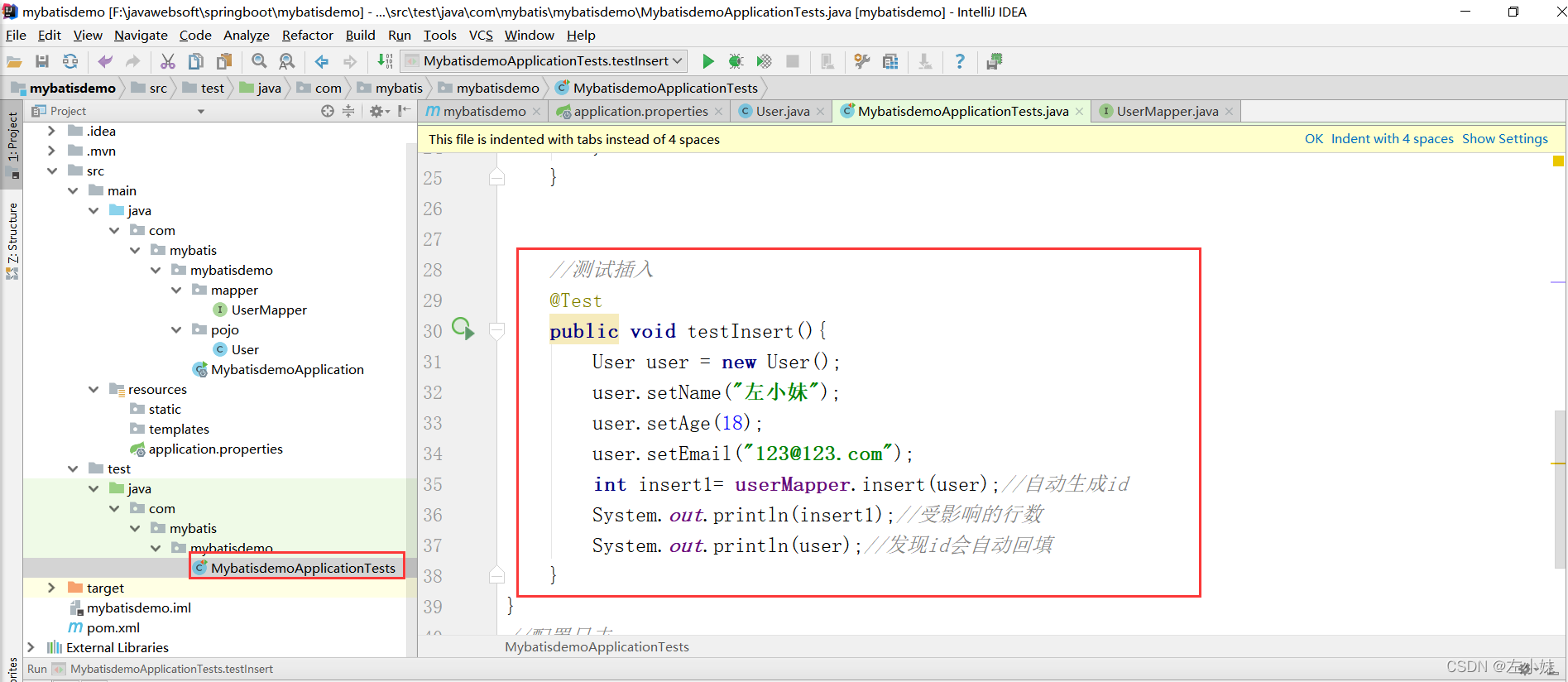Navigate forward with the gray arrow
Image resolution: width=1568 pixels, height=682 pixels.
coord(350,61)
